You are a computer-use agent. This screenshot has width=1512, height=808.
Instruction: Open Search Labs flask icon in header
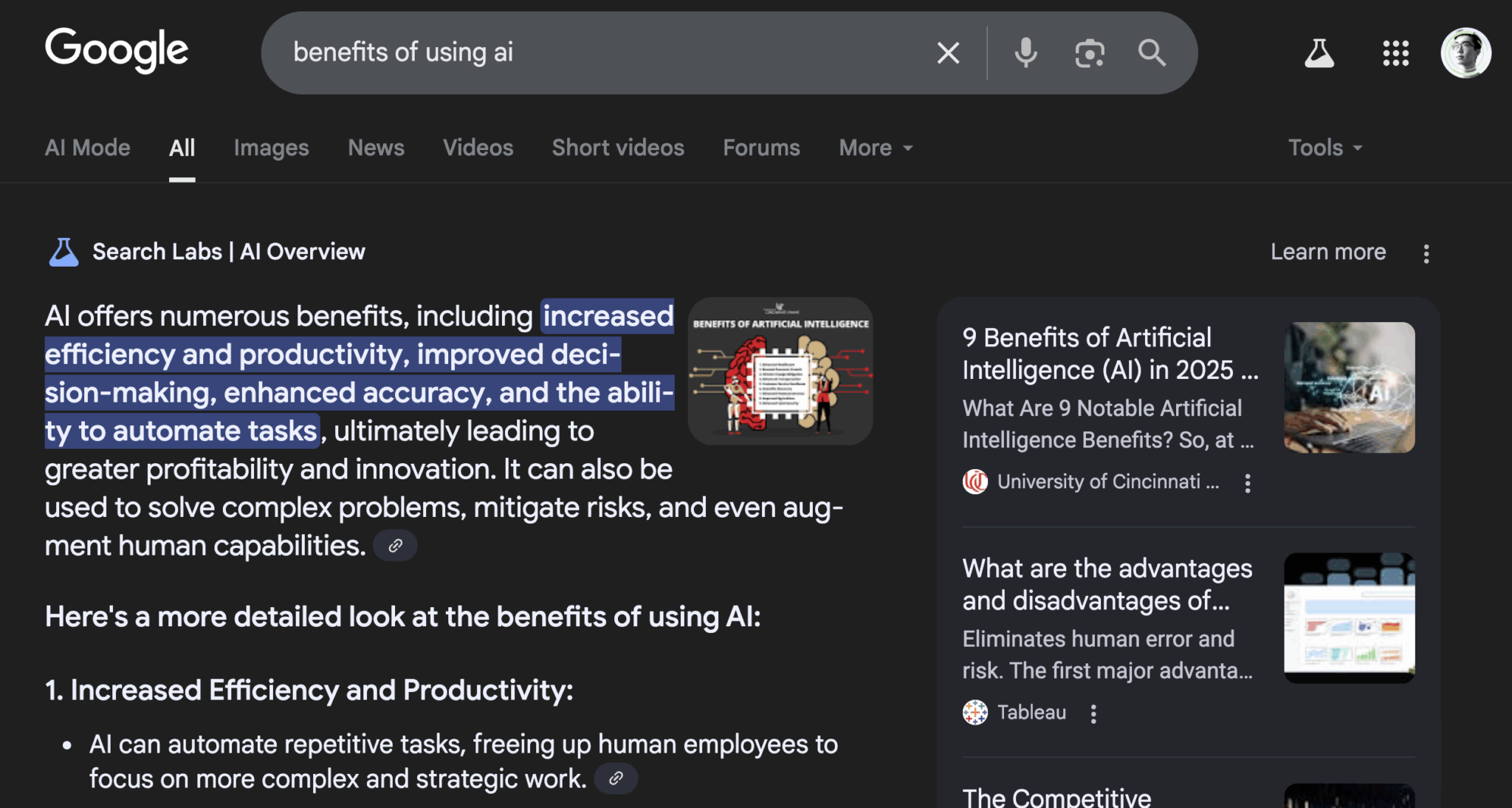pyautogui.click(x=1319, y=53)
